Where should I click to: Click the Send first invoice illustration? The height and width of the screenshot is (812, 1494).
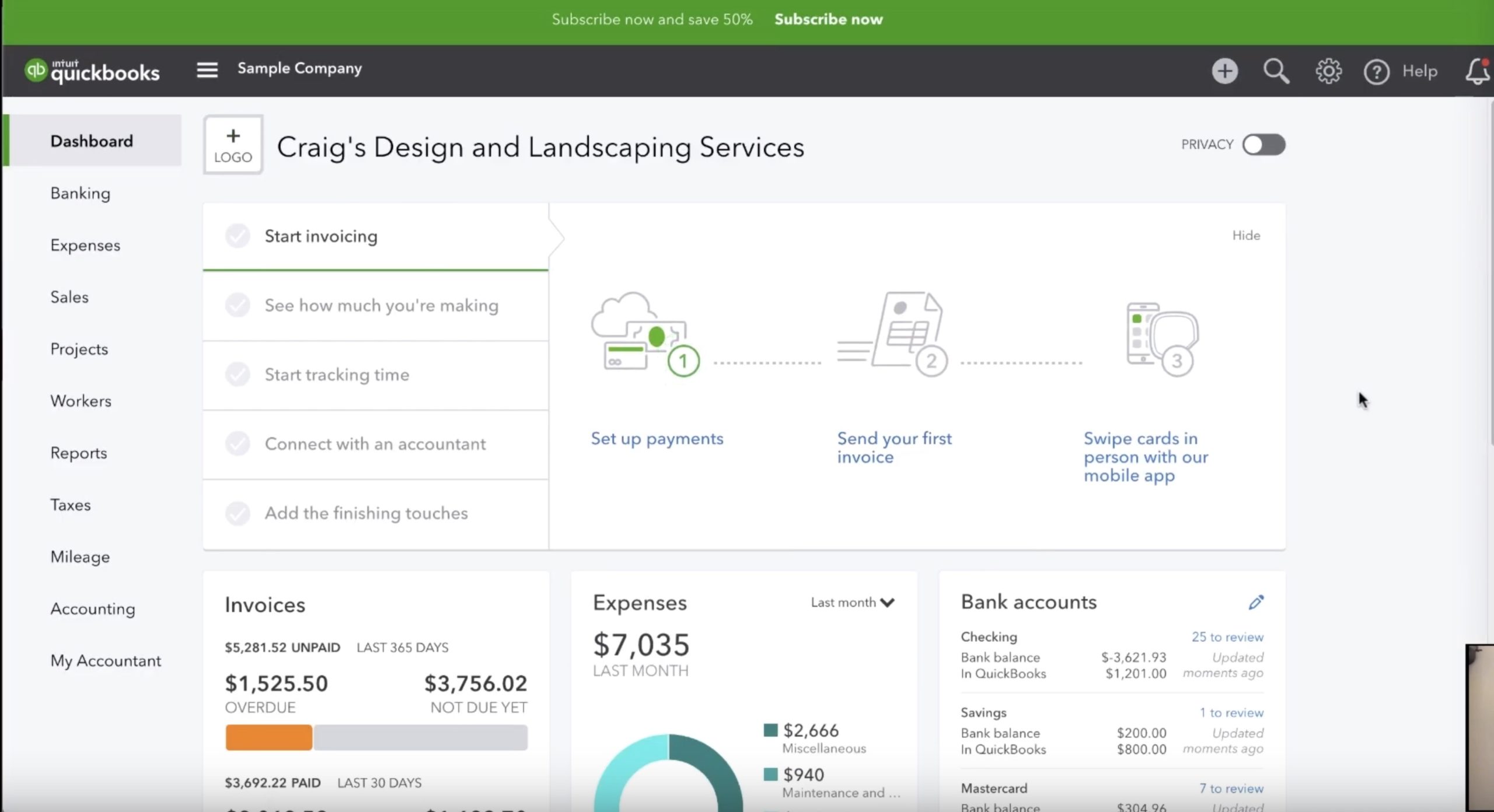point(893,334)
